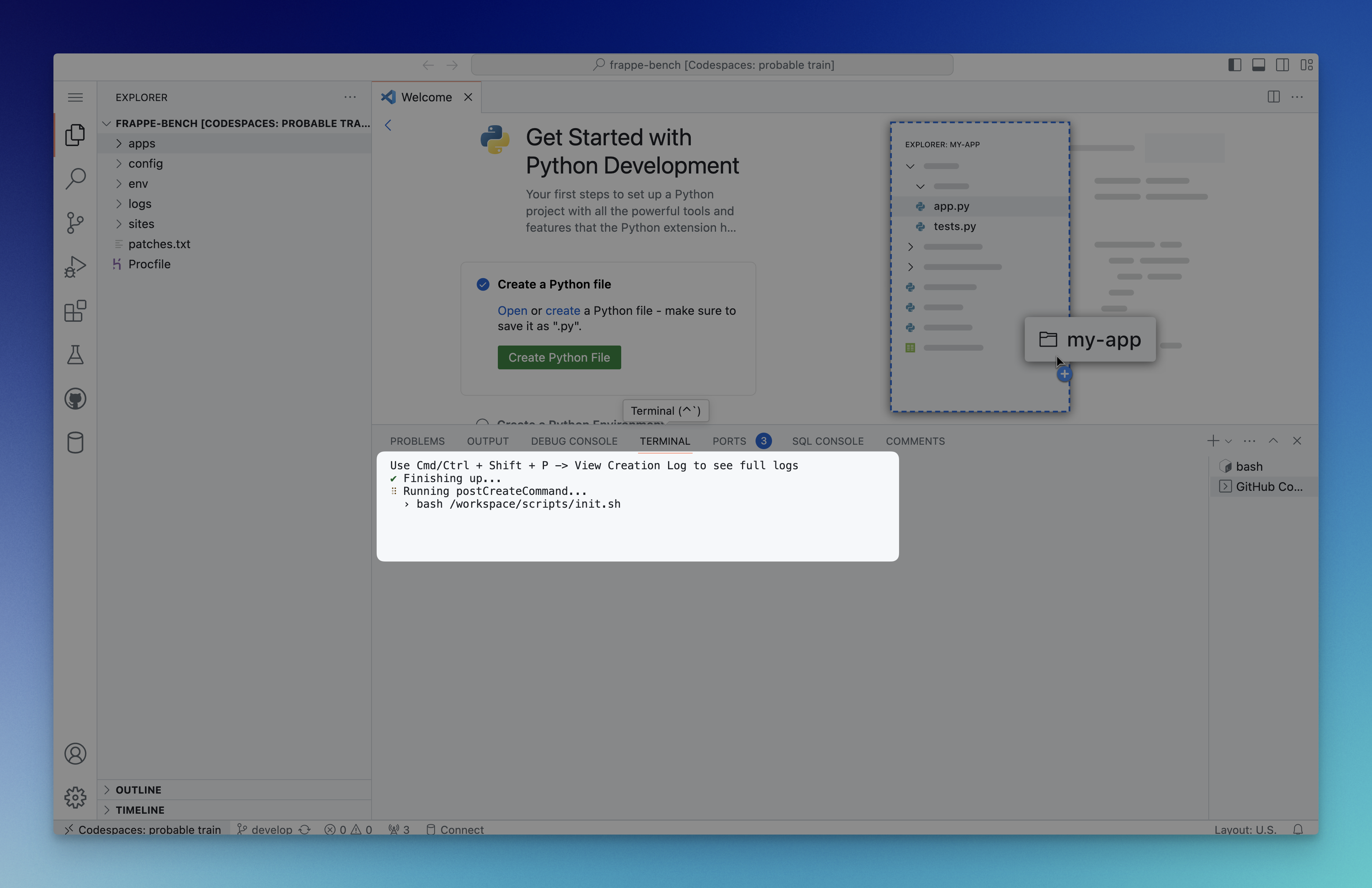Open the Run and Debug view icon

(75, 267)
